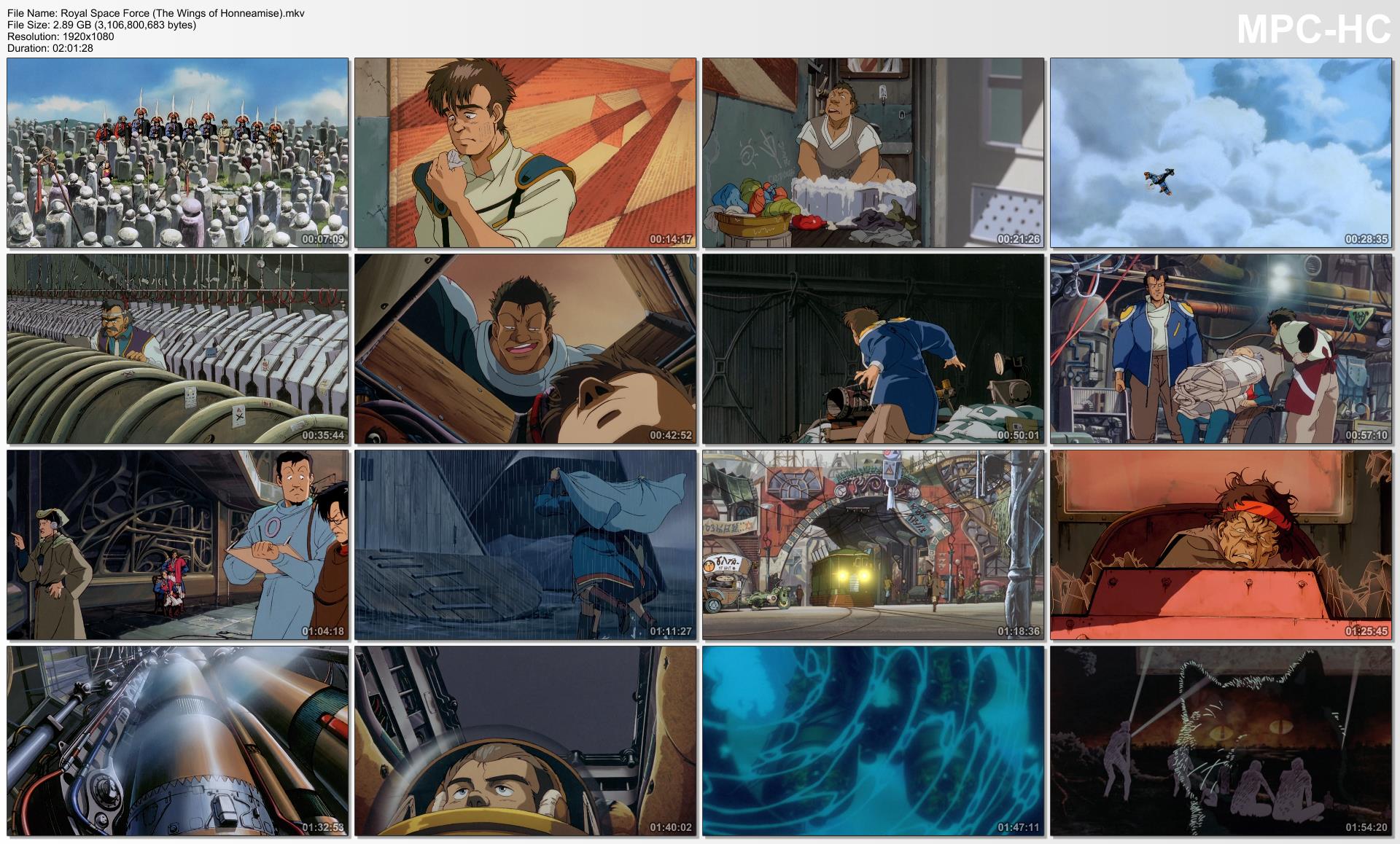Select the thumbnail of man with red headband

[x=1221, y=545]
